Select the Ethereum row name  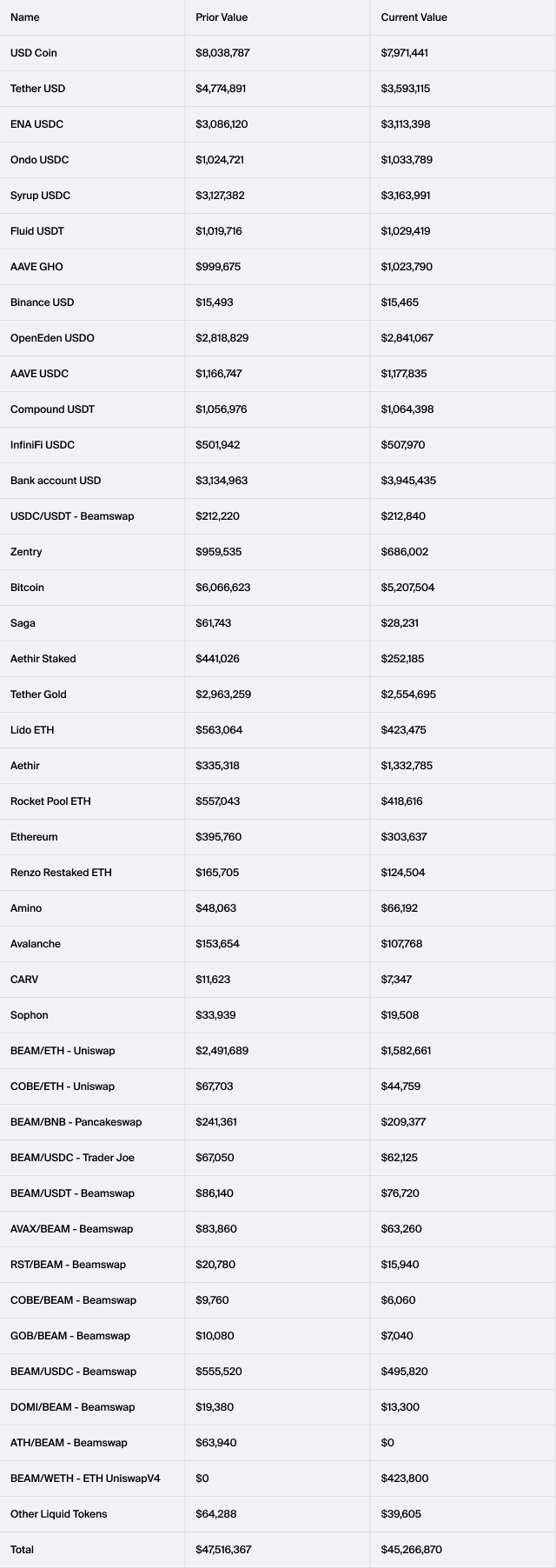pyautogui.click(x=34, y=837)
